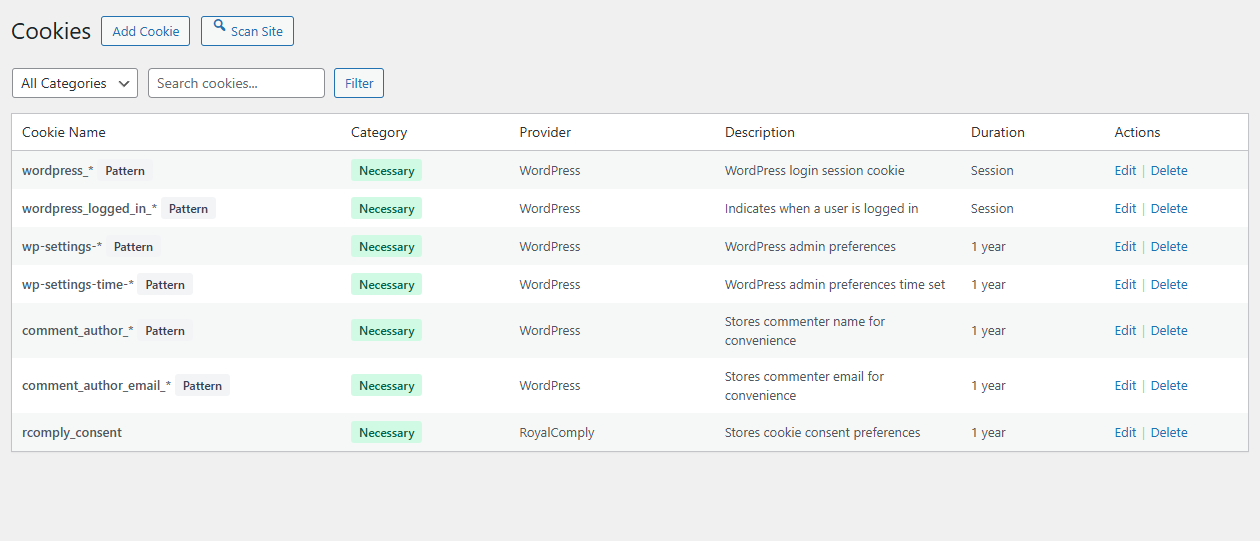Click 'WordPress admin preferences time set' description
The height and width of the screenshot is (541, 1260).
835,284
